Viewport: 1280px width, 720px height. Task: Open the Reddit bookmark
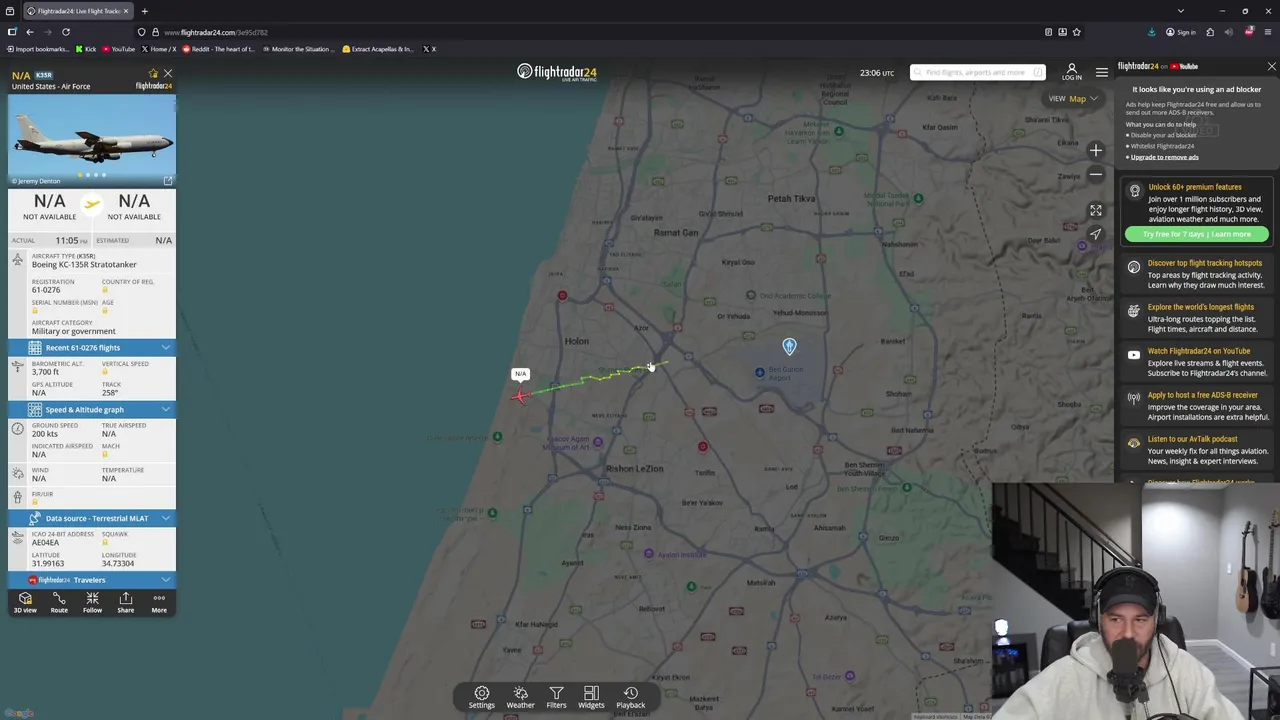[218, 49]
